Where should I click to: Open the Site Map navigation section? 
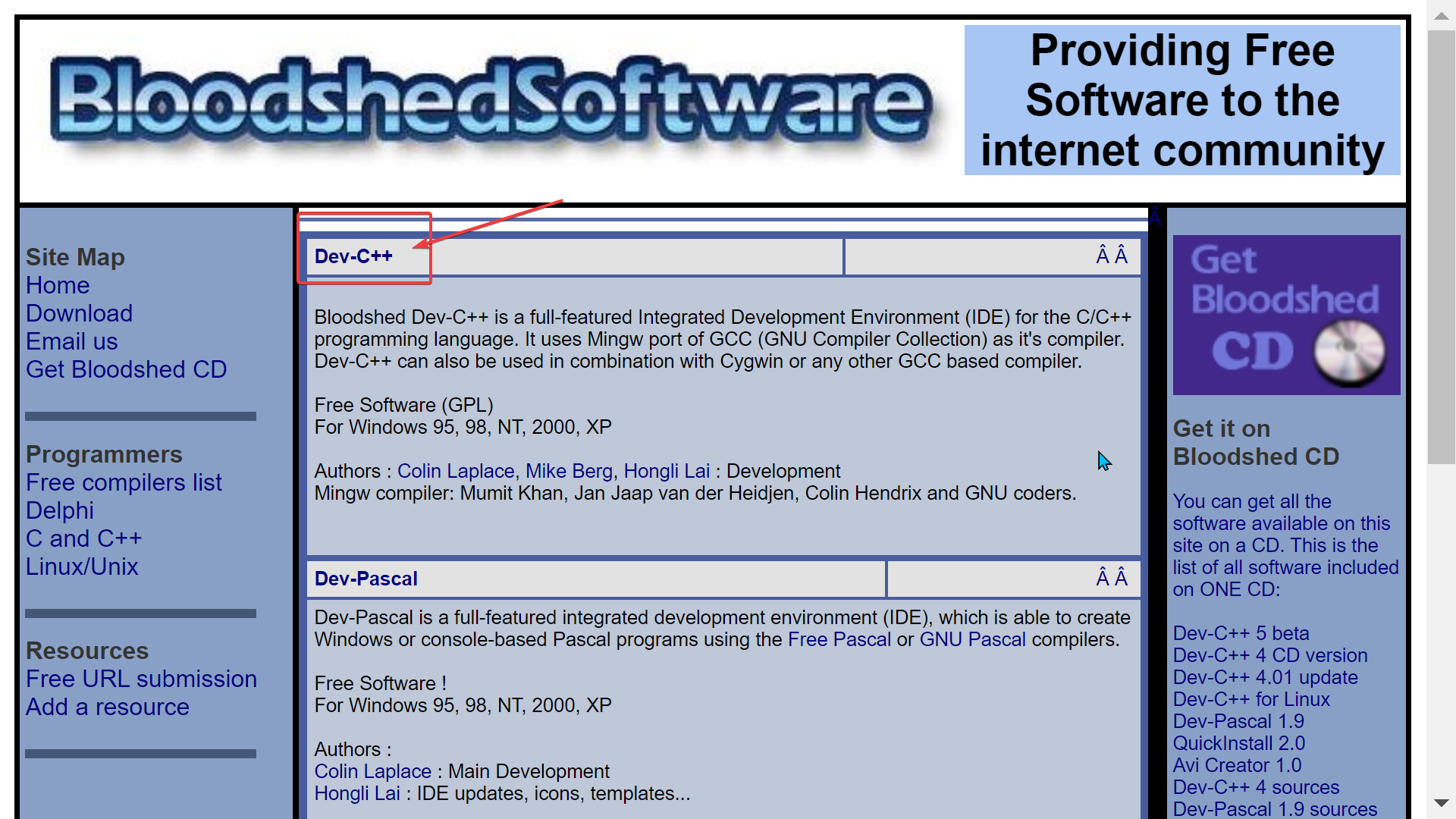(76, 258)
